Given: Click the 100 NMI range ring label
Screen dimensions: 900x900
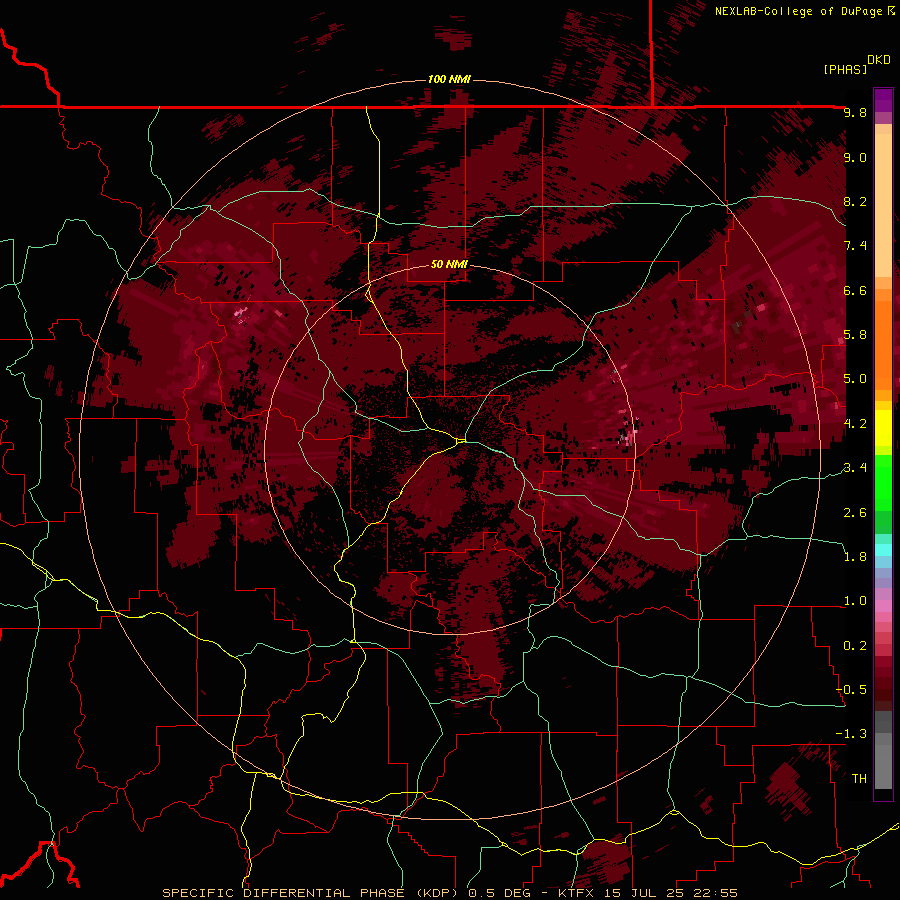Looking at the screenshot, I should 449,79.
